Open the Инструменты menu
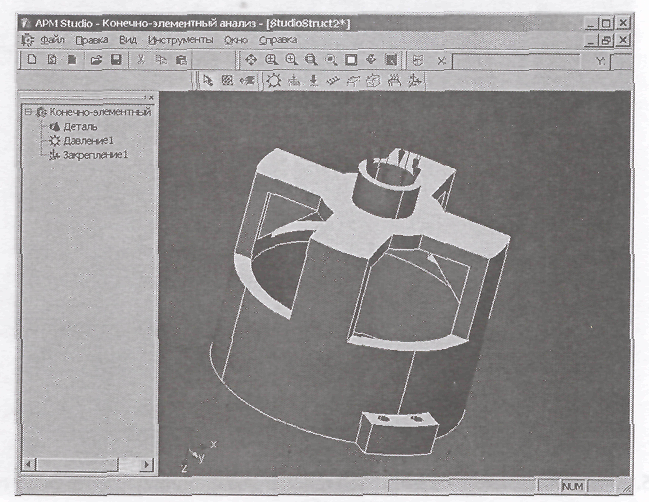The height and width of the screenshot is (502, 649). point(181,40)
